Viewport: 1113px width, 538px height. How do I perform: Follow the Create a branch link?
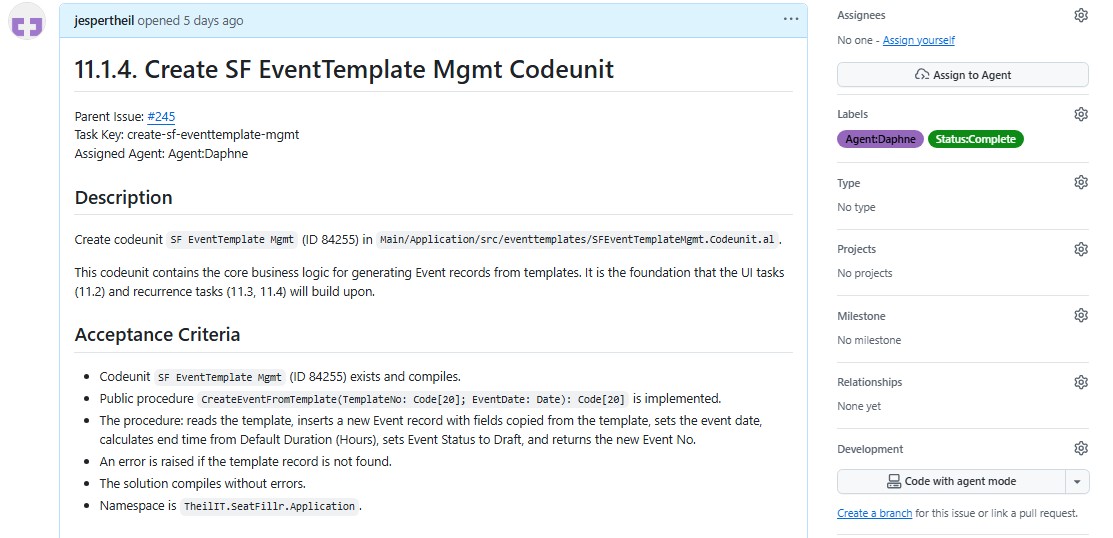coord(874,513)
